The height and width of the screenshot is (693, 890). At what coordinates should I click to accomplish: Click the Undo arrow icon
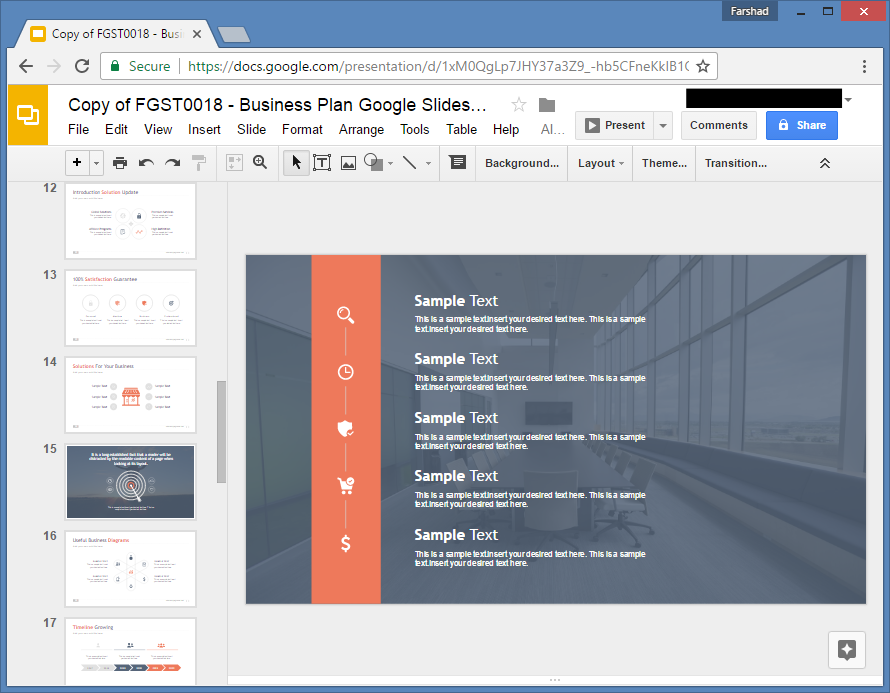point(146,163)
